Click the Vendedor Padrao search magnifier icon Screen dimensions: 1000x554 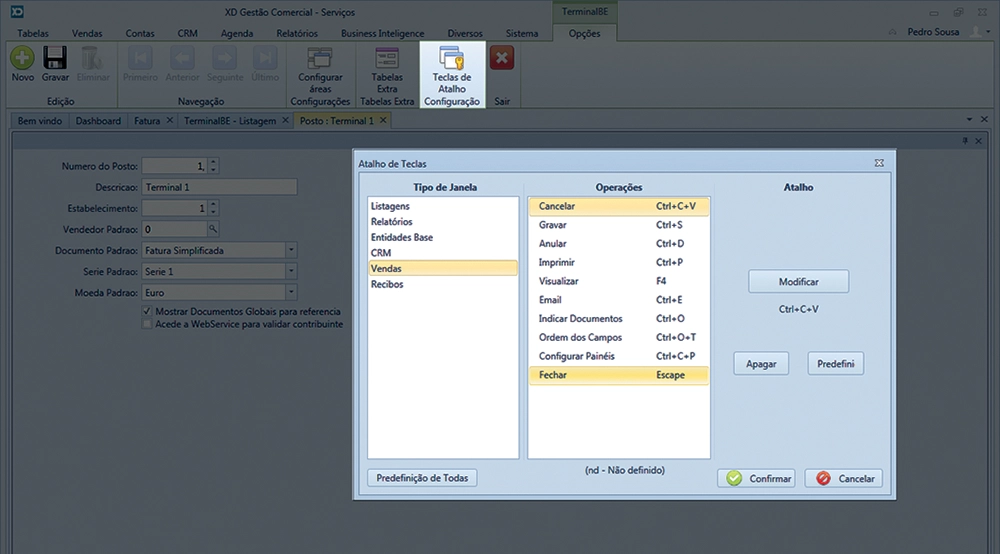click(212, 229)
